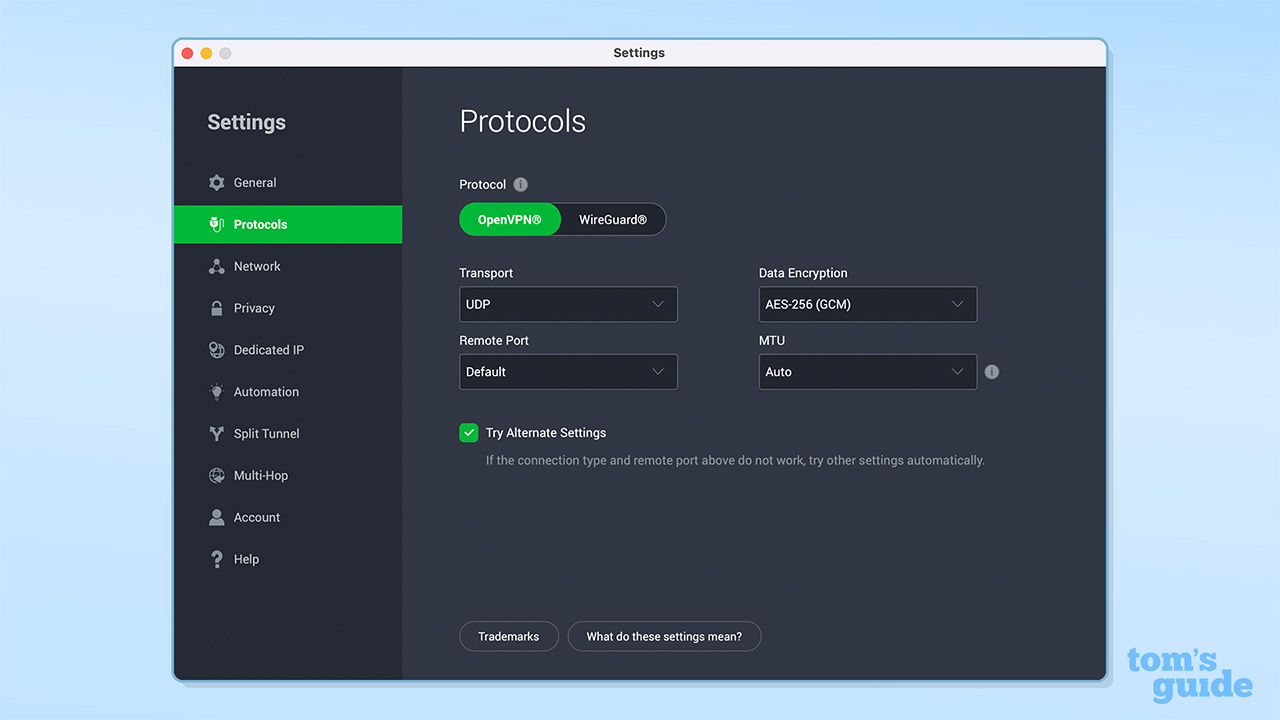Open the Data Encryption dropdown
The width and height of the screenshot is (1280, 720).
click(x=867, y=304)
